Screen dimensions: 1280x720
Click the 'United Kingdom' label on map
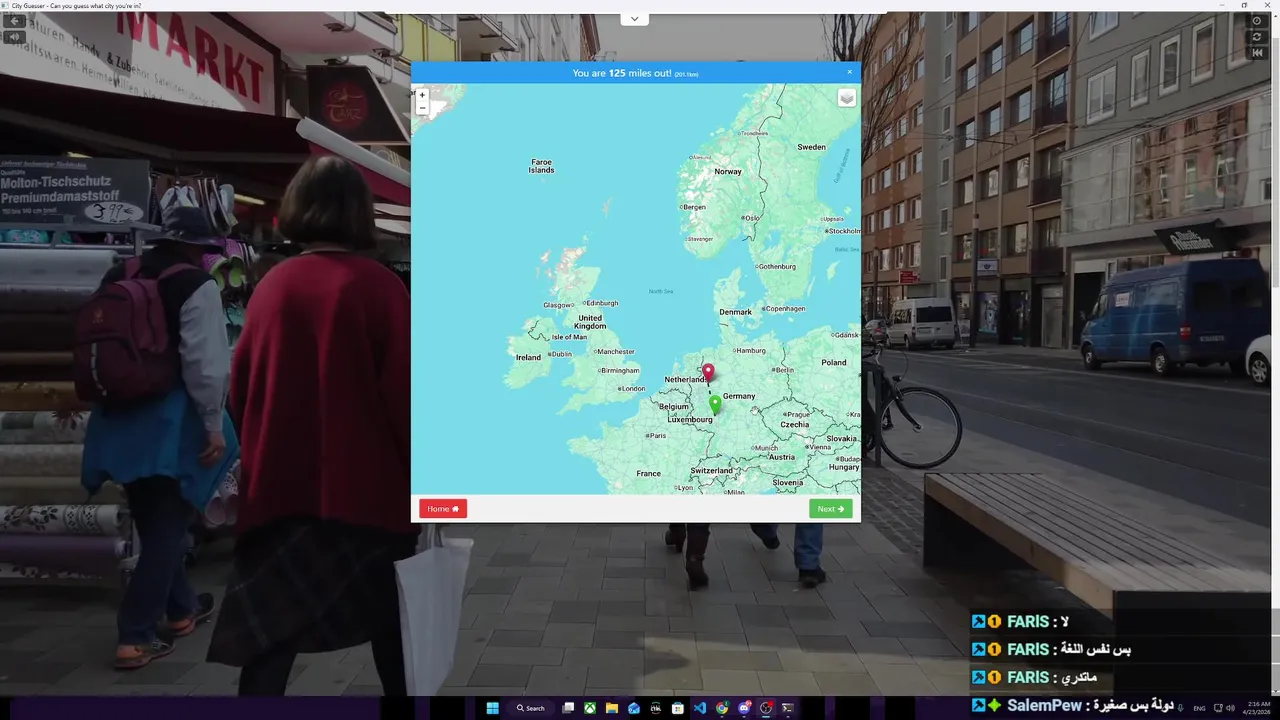click(590, 322)
